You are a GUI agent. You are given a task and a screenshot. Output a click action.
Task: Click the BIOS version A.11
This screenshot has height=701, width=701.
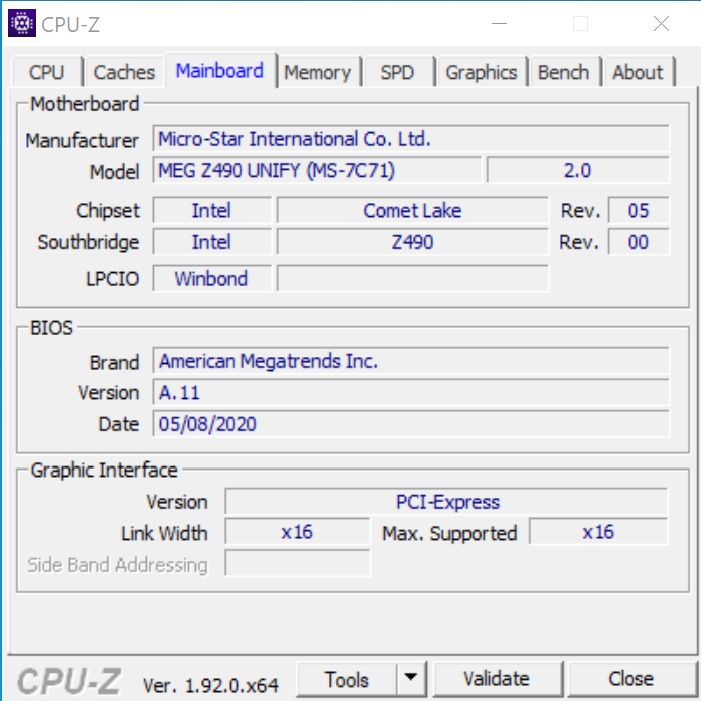pyautogui.click(x=411, y=392)
